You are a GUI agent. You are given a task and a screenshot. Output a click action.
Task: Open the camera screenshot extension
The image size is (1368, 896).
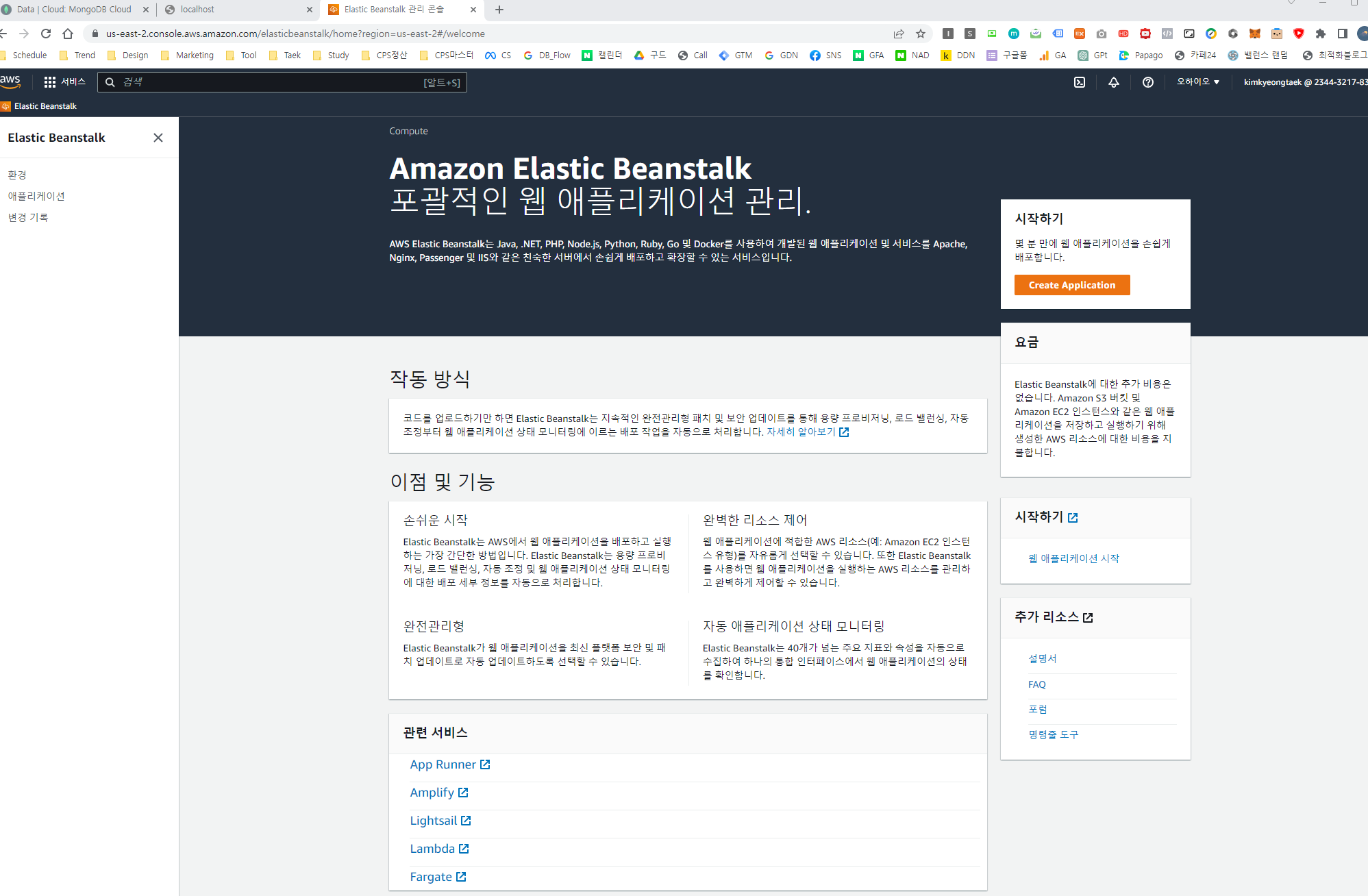pos(1102,34)
